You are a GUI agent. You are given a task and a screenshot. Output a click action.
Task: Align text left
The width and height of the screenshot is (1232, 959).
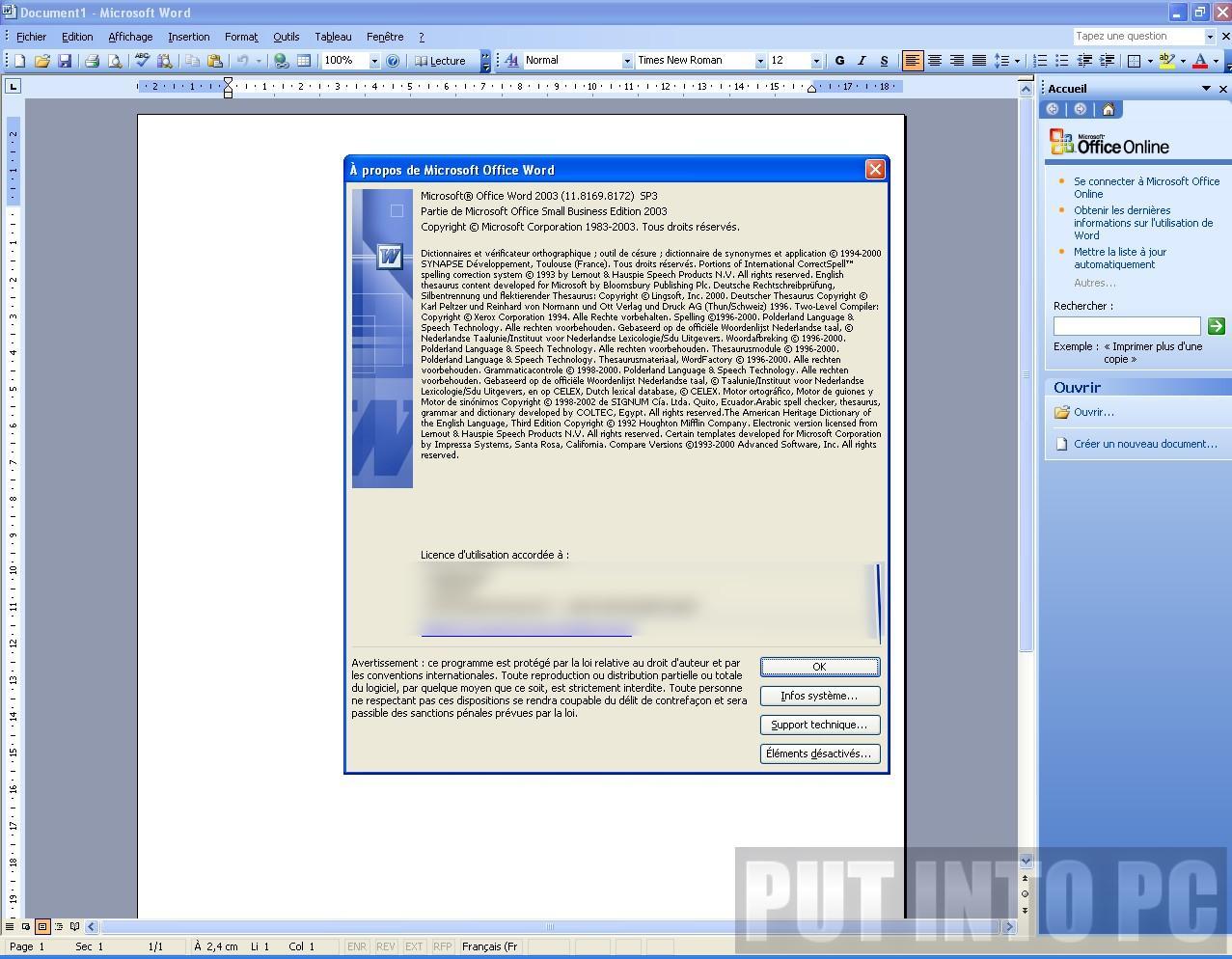click(x=912, y=61)
